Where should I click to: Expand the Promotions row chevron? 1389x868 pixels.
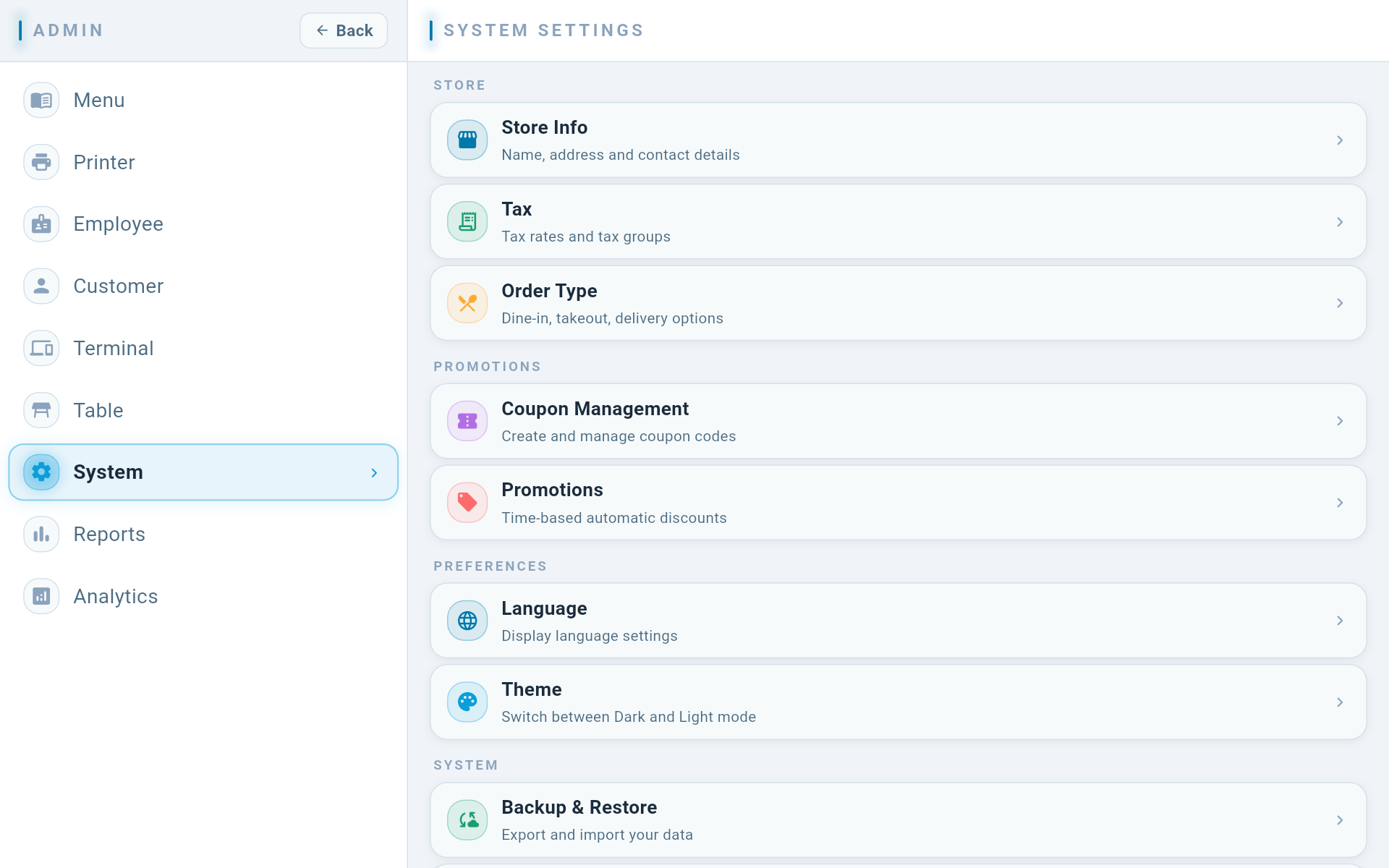pyautogui.click(x=1340, y=503)
